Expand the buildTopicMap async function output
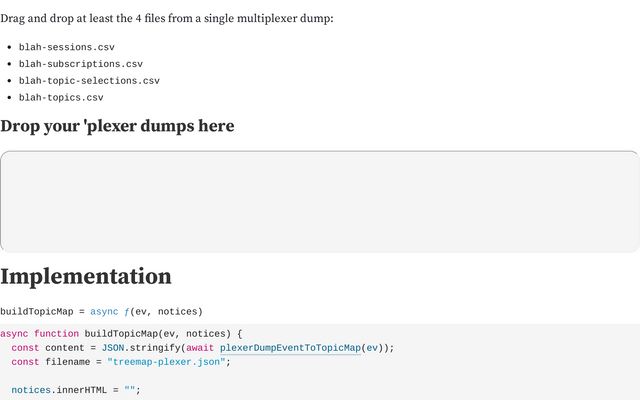The width and height of the screenshot is (640, 400). [x=101, y=312]
